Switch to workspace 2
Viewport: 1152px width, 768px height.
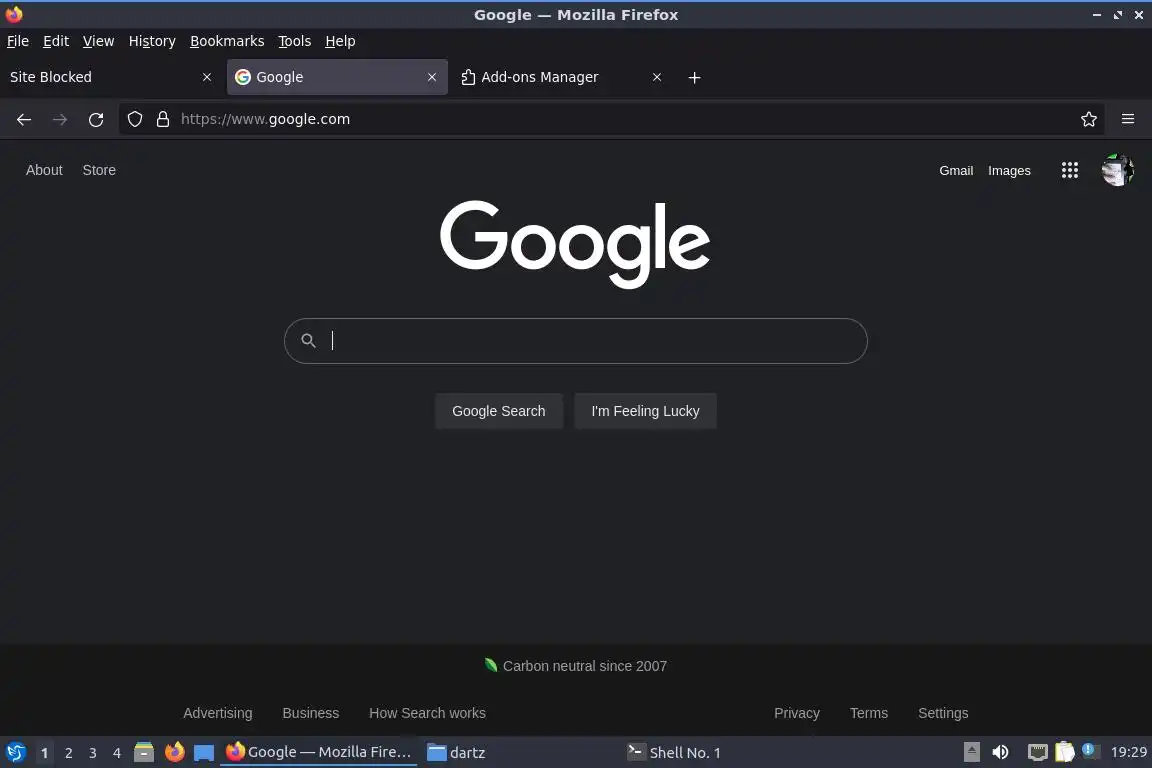(68, 753)
